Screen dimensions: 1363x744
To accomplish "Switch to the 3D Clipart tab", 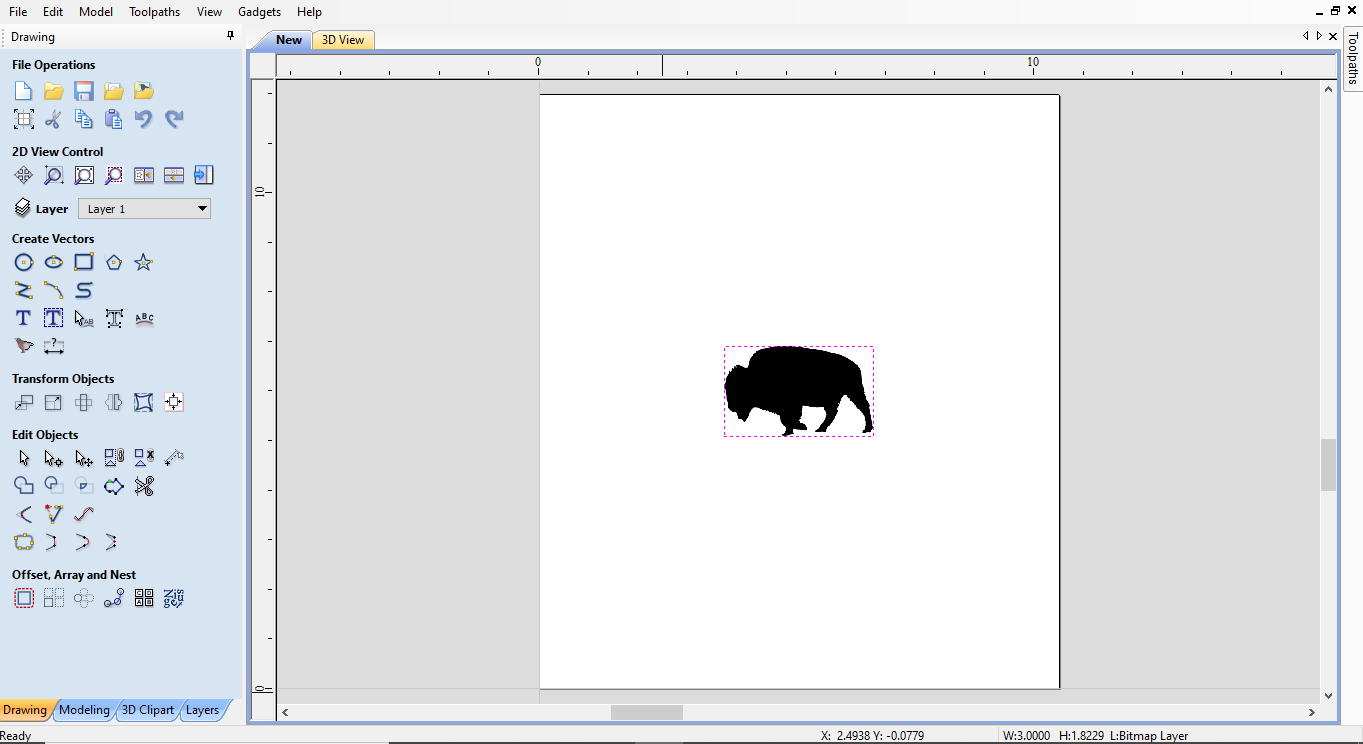I will click(148, 710).
